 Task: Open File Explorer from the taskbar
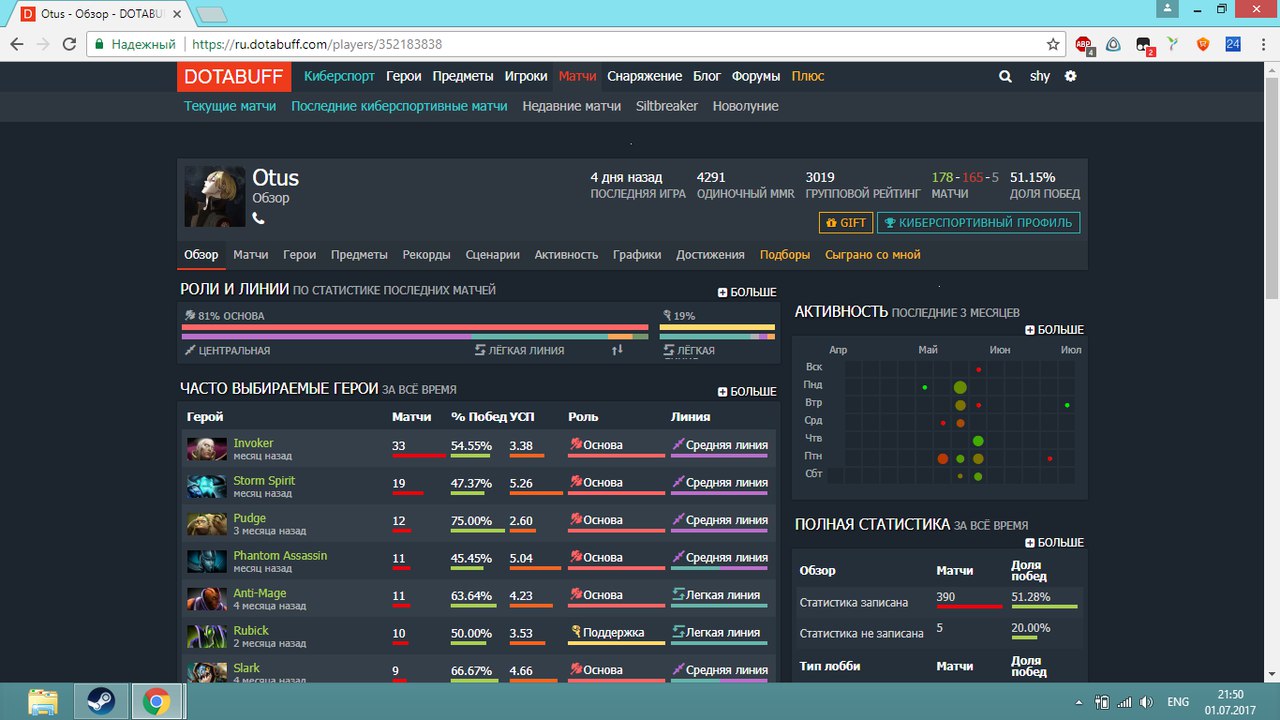[x=43, y=701]
